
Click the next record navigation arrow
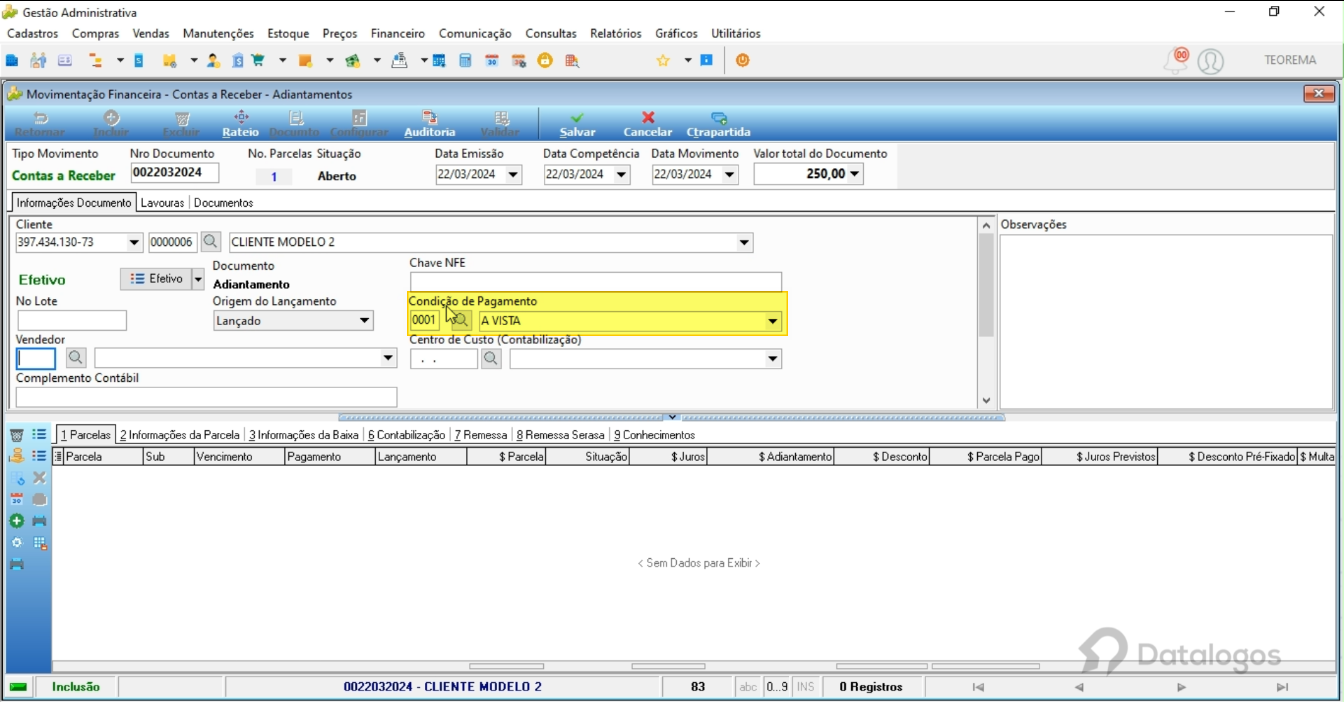tap(1181, 687)
